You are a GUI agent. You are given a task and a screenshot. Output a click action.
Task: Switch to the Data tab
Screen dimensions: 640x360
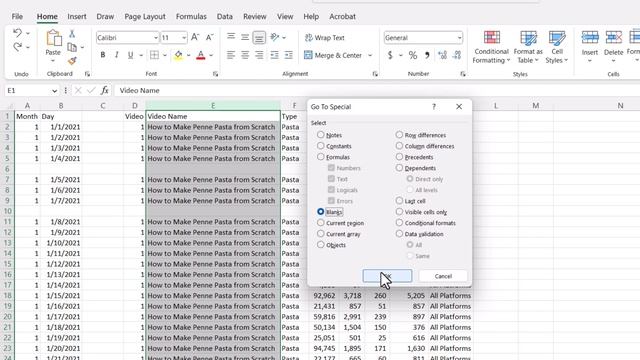coord(224,16)
